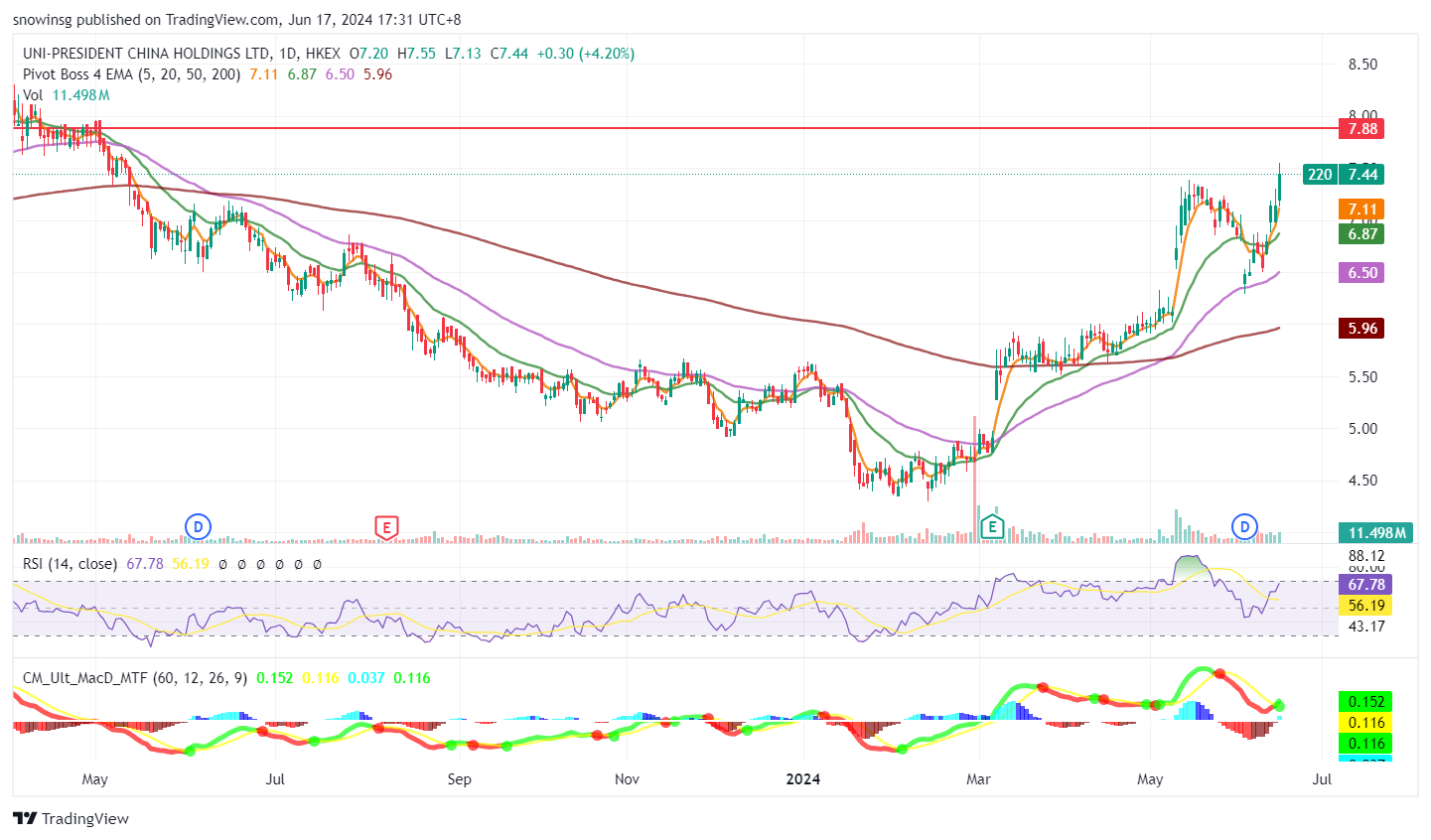Click the 56.19 value in RSI legend
Screen dimensions: 1431x840
pyautogui.click(x=191, y=563)
